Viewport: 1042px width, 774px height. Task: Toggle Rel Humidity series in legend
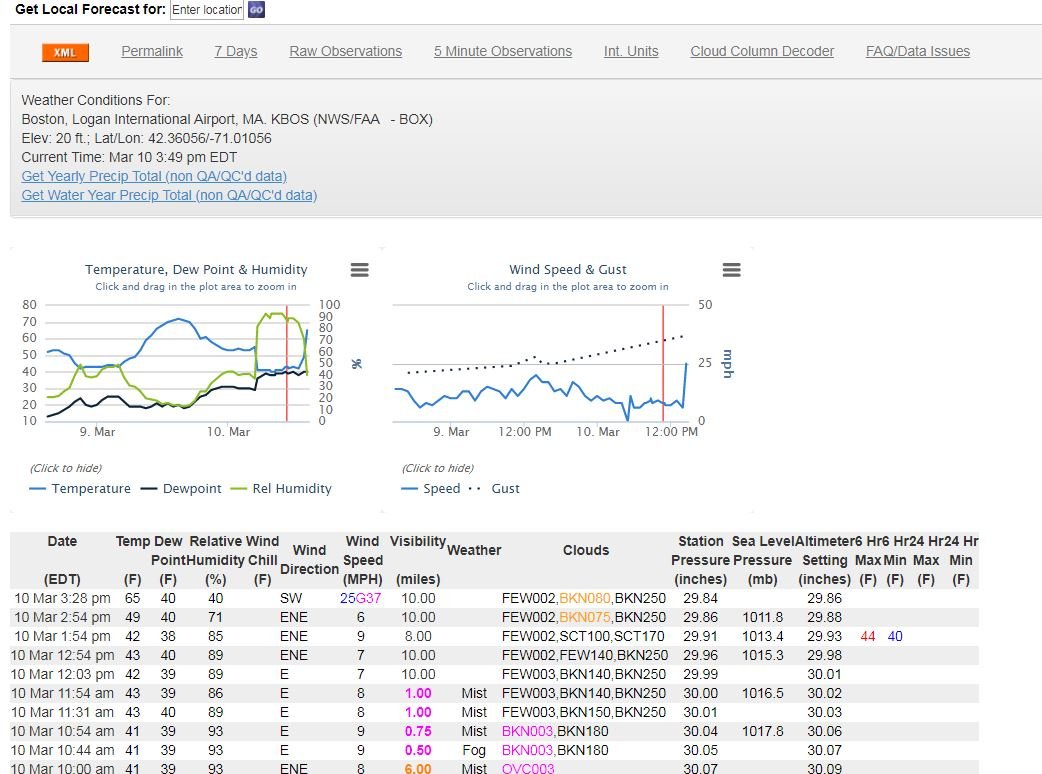[x=280, y=488]
